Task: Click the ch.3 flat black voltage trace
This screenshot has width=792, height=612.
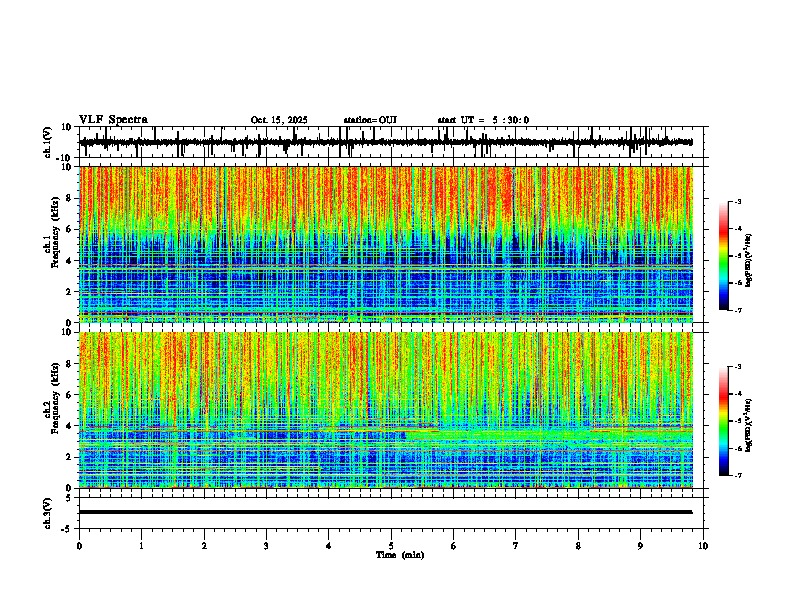Action: [x=386, y=512]
